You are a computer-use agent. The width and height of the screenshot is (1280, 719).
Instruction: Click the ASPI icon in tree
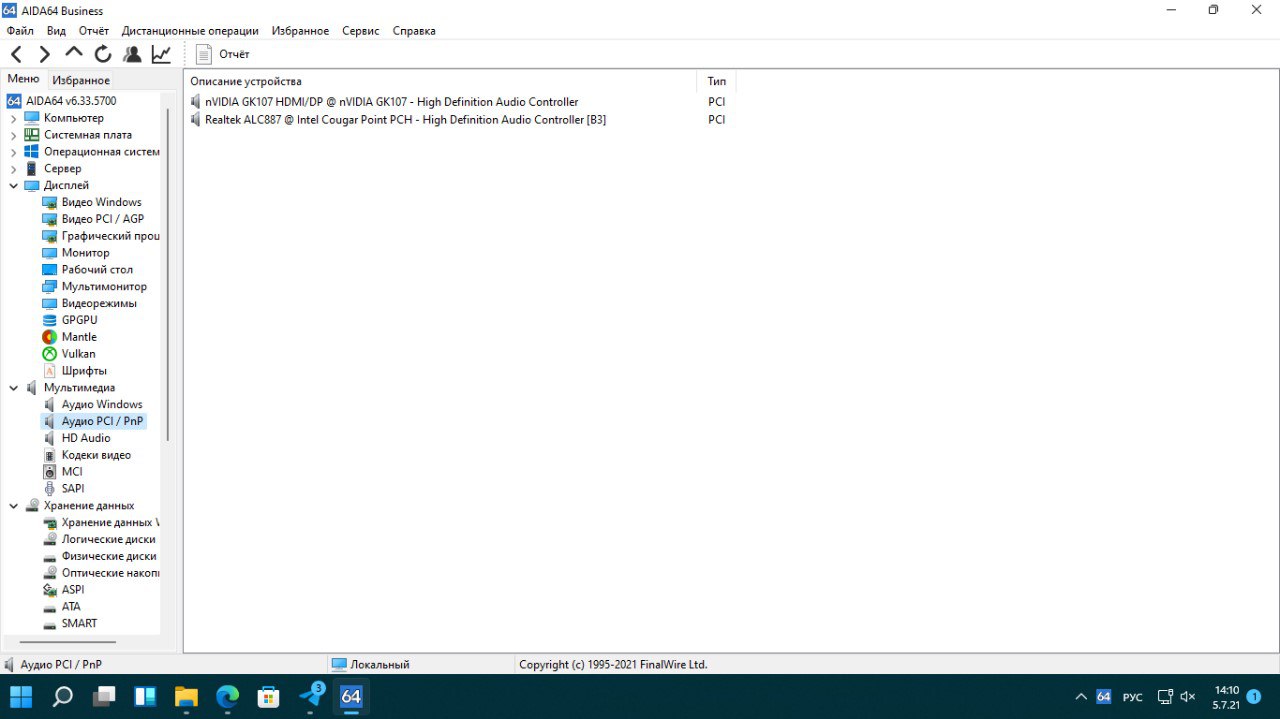[x=50, y=590]
